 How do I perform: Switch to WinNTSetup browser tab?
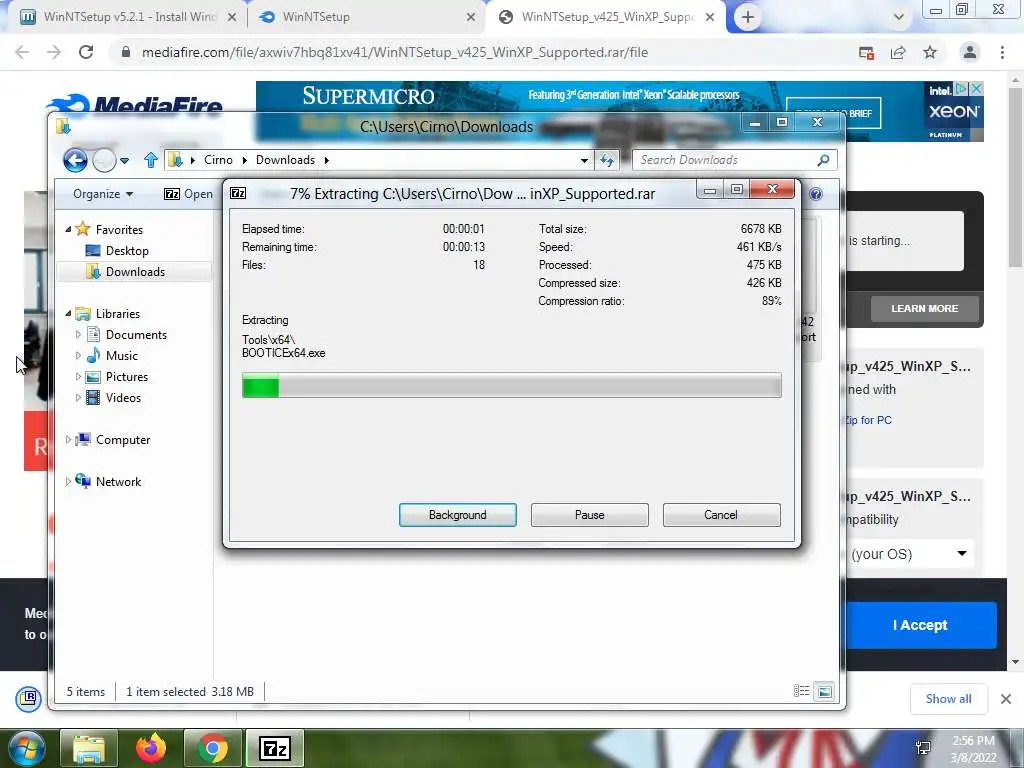pos(366,17)
